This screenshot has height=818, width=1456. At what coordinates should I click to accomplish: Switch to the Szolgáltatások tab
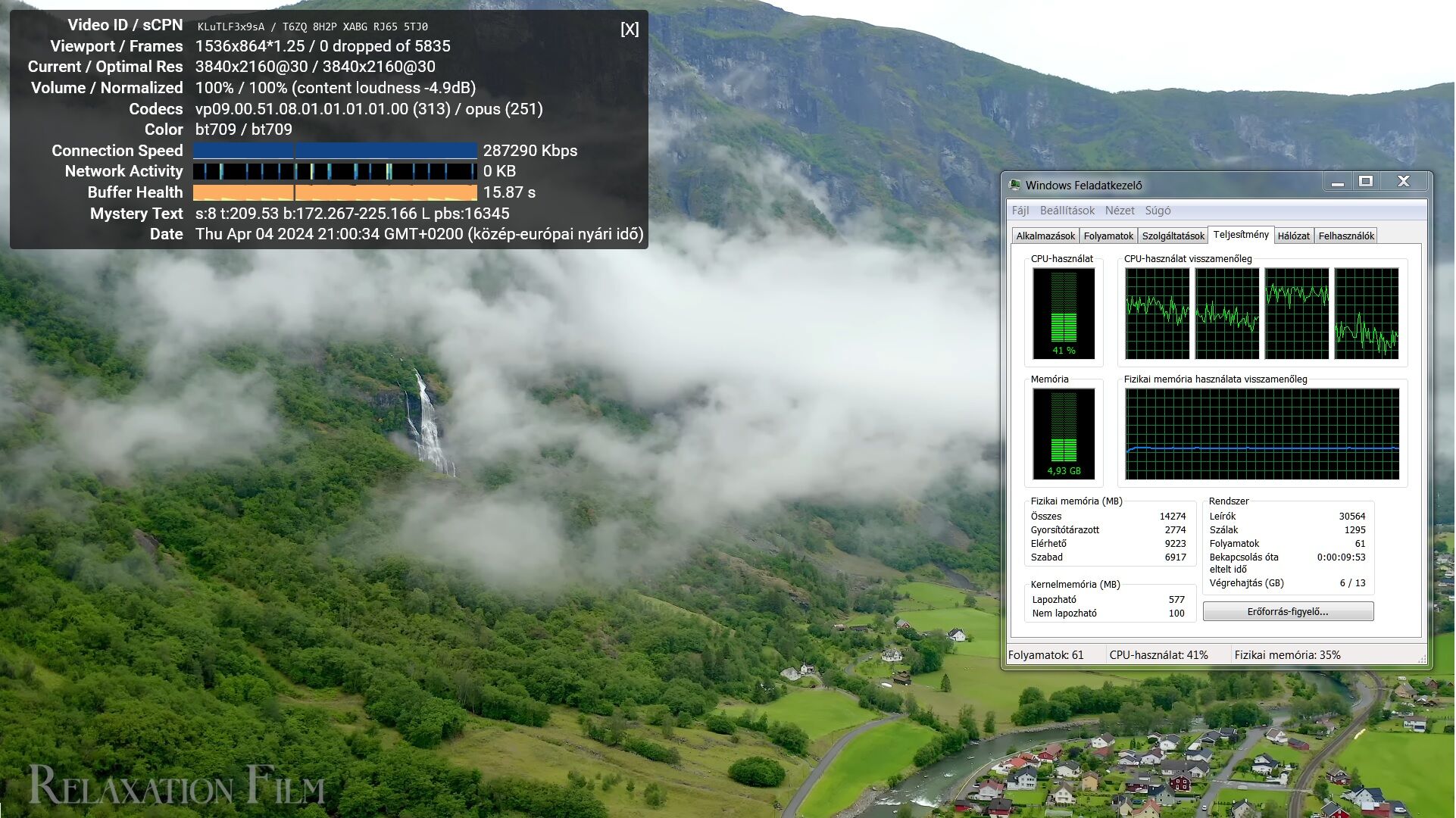coord(1173,236)
